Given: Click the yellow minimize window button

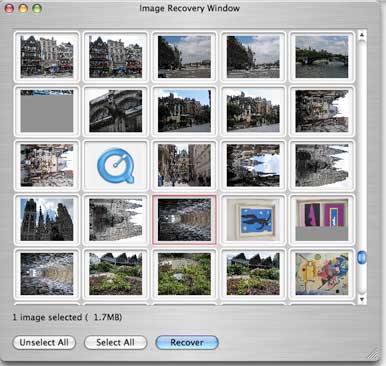Looking at the screenshot, I should coord(23,9).
